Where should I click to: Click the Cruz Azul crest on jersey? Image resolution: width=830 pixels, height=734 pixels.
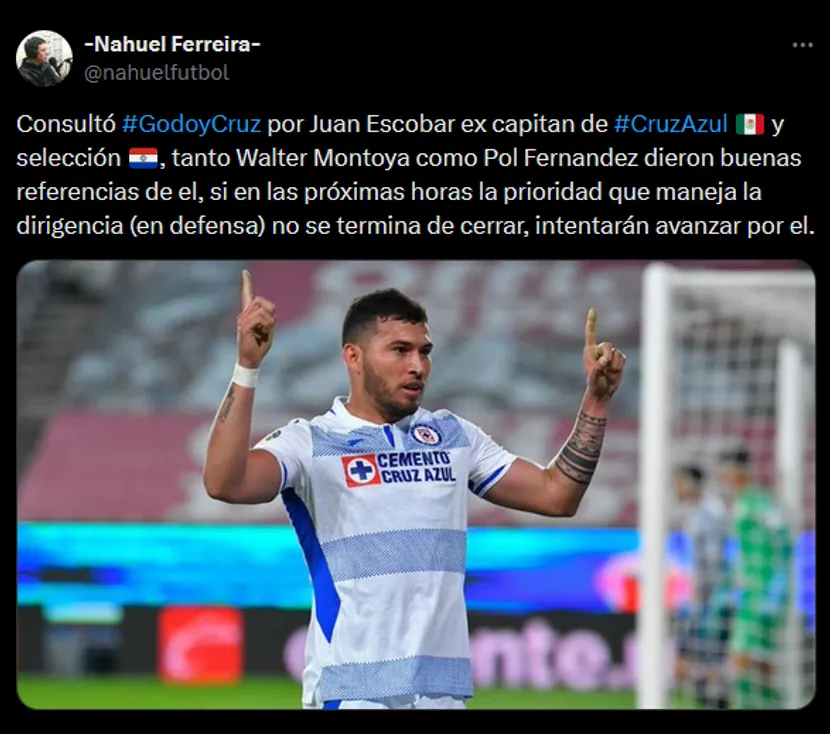tap(425, 434)
